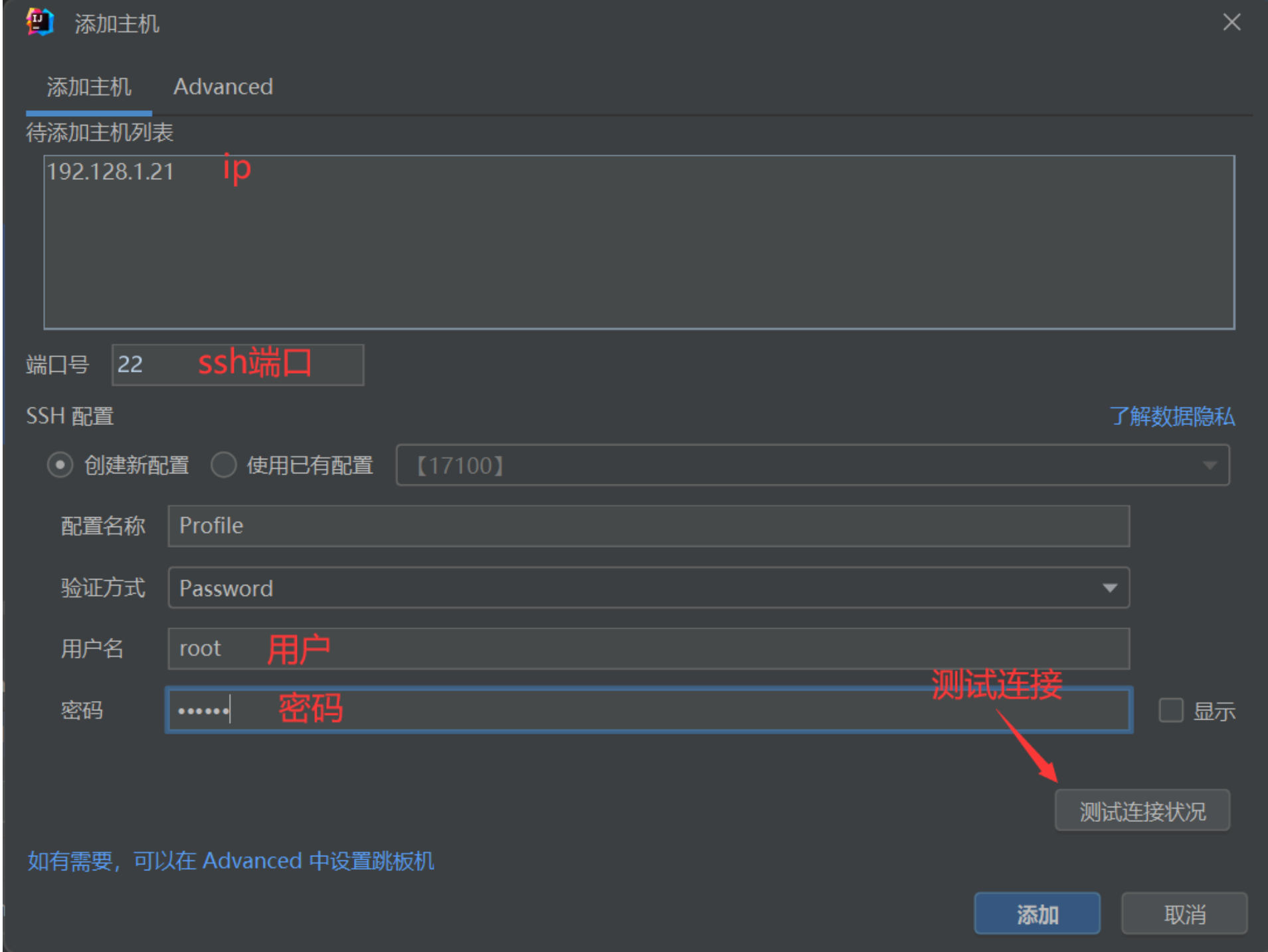Expand the existing config dropdown 【17100】

812,465
